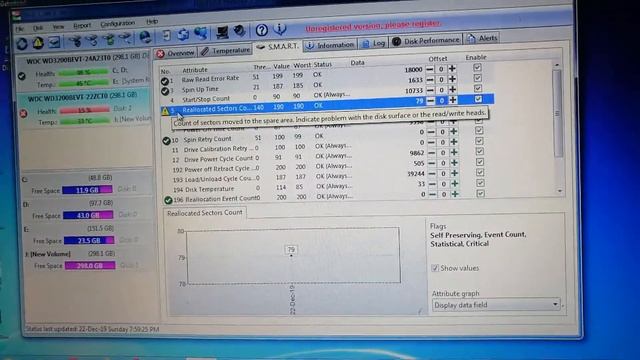Click check mark icon on Reallocation Event Count
The image size is (640, 360).
168,200
